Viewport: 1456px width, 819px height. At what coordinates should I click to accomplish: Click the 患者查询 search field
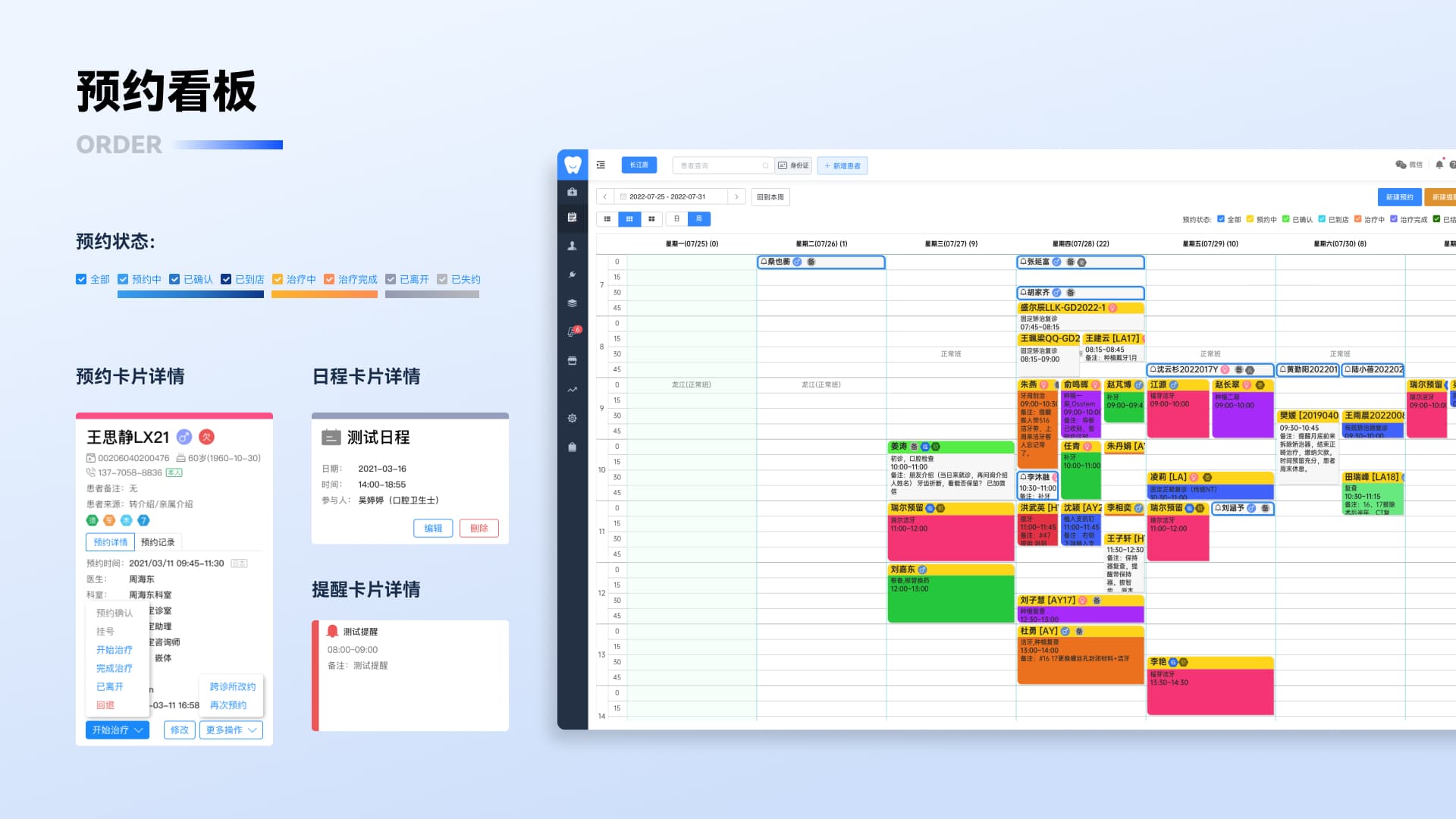[719, 165]
